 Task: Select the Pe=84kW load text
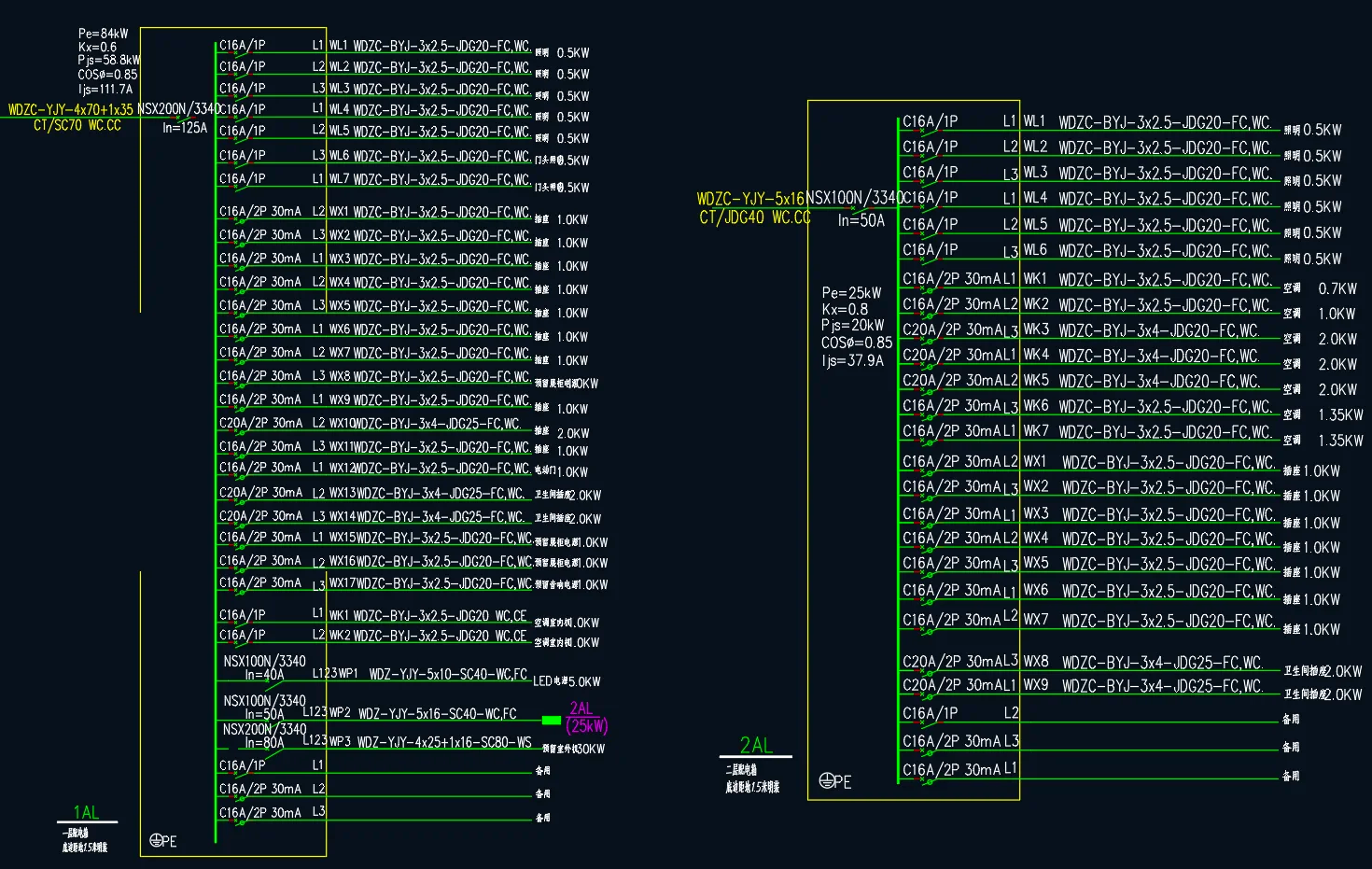click(103, 34)
